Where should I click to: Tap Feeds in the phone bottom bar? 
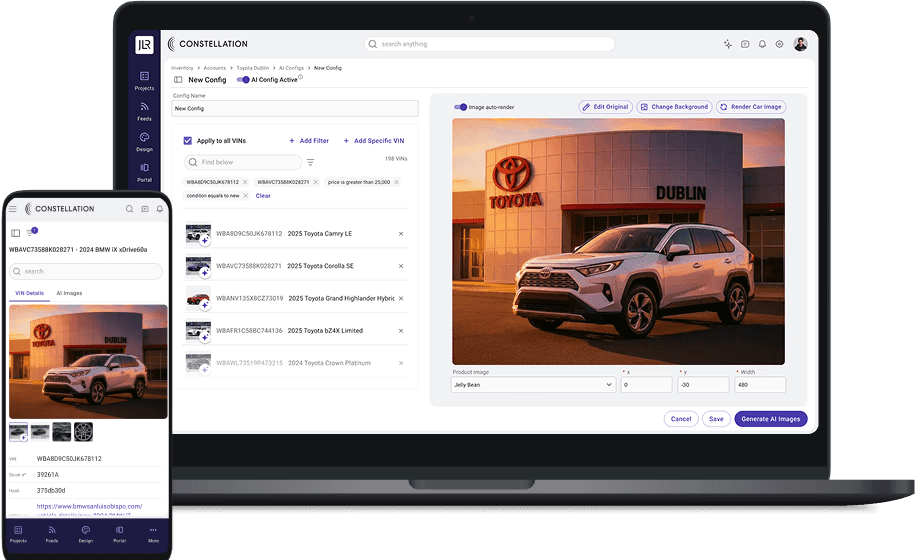click(52, 534)
